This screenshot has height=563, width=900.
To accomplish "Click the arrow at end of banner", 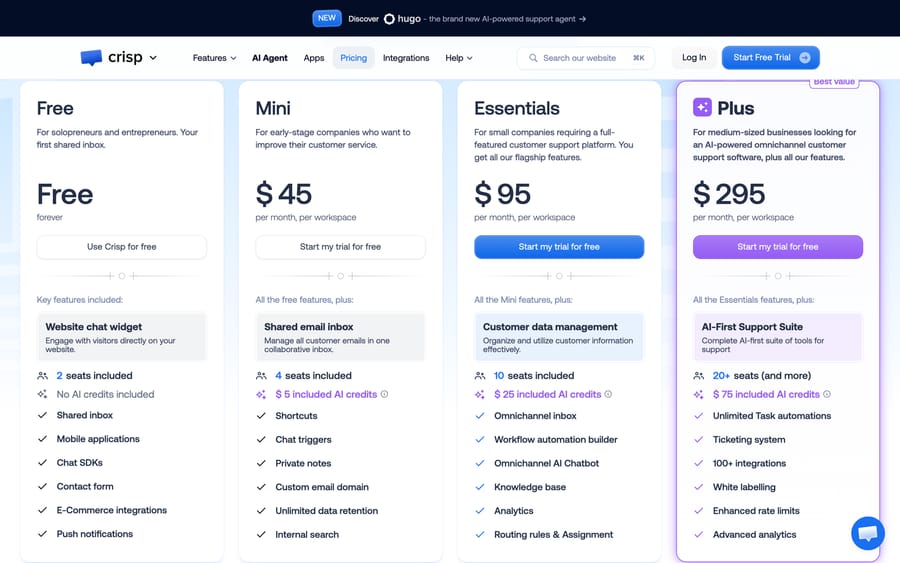I will (583, 19).
